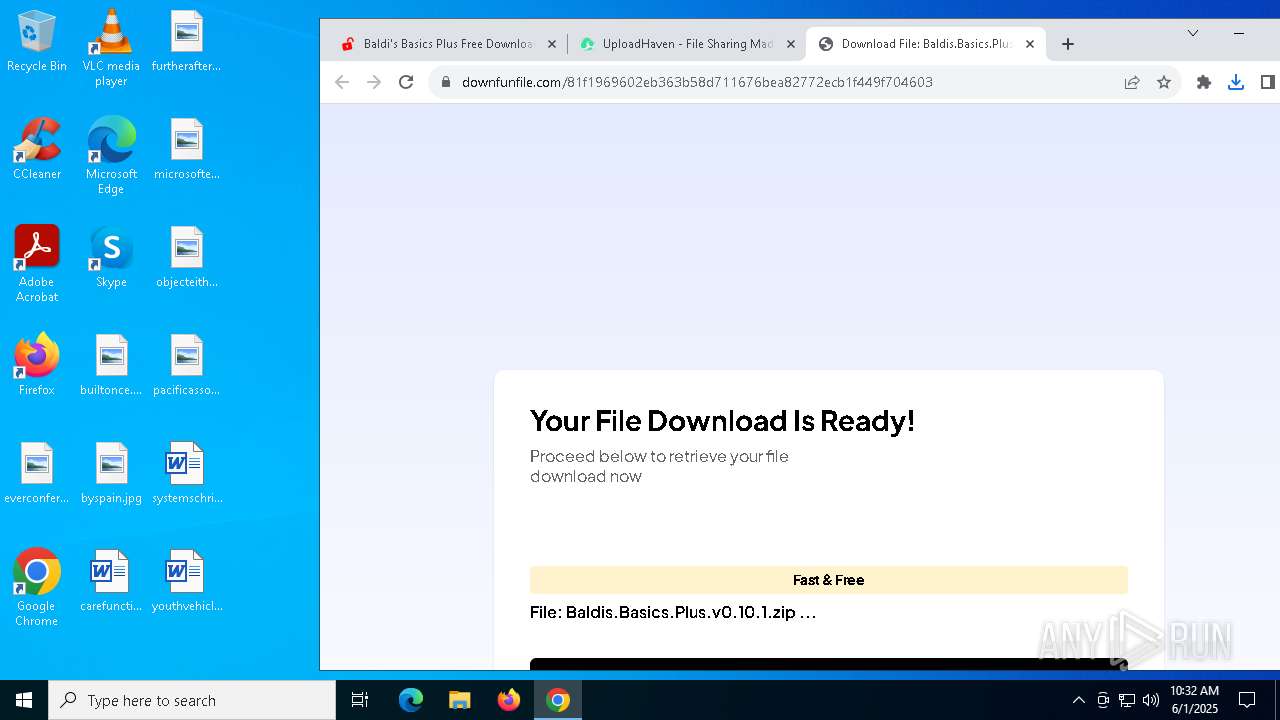Launch CCleaner from the desktop
1280x720 pixels.
(36, 150)
